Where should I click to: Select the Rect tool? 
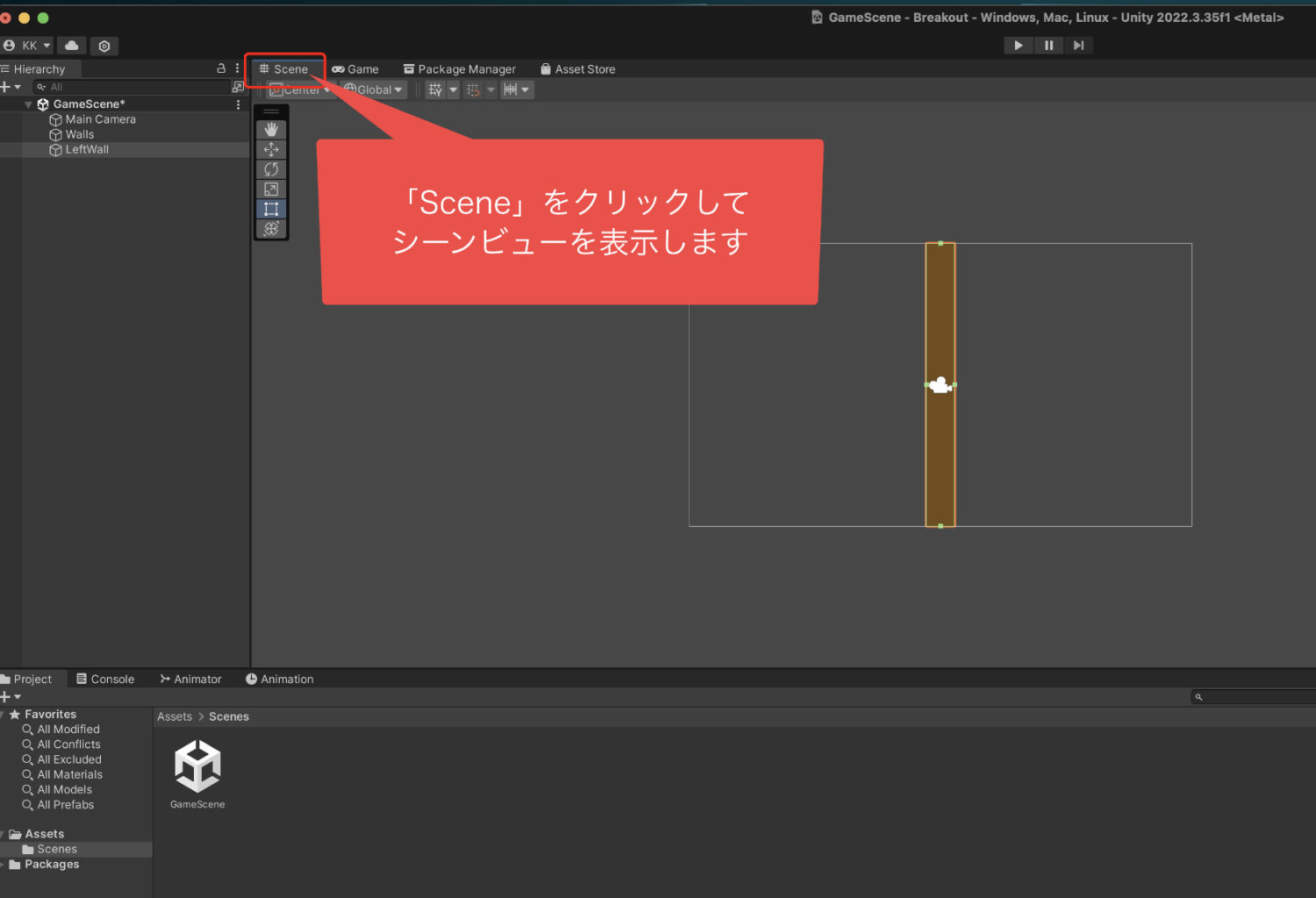click(x=271, y=209)
